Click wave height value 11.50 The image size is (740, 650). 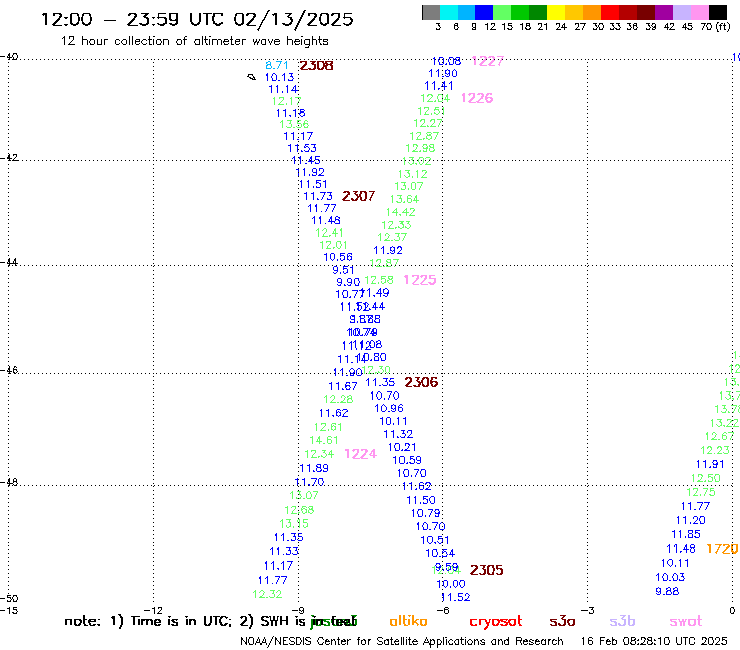coord(421,500)
